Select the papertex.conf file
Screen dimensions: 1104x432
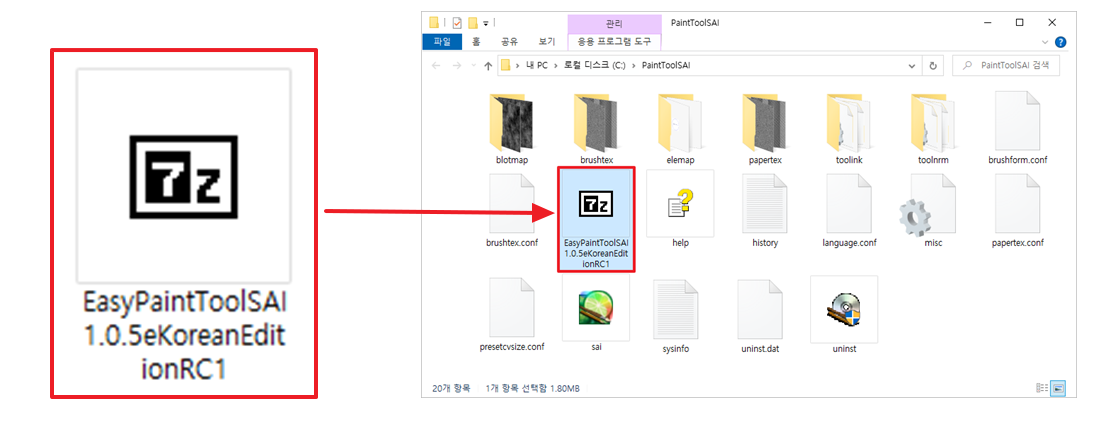point(1018,210)
